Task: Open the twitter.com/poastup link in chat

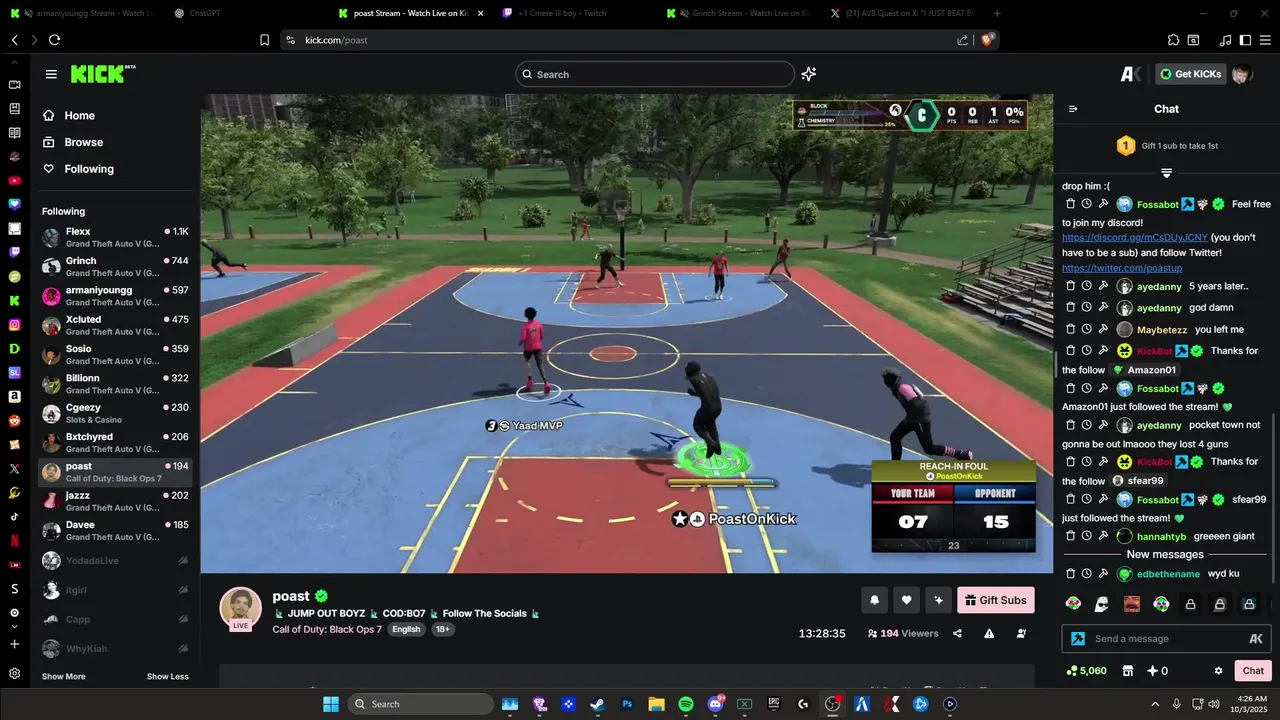Action: click(1122, 268)
